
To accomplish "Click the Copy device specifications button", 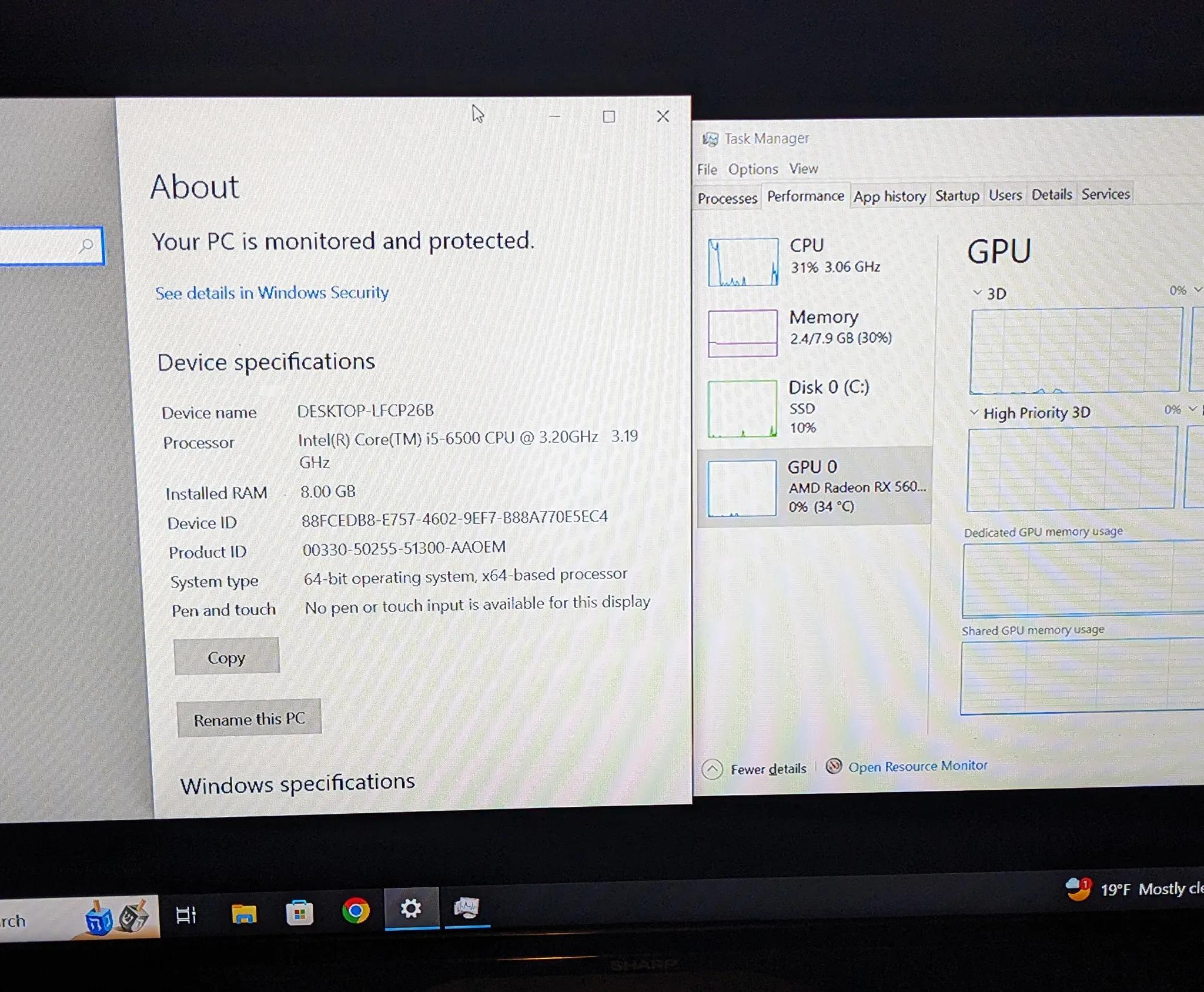I will pos(226,657).
